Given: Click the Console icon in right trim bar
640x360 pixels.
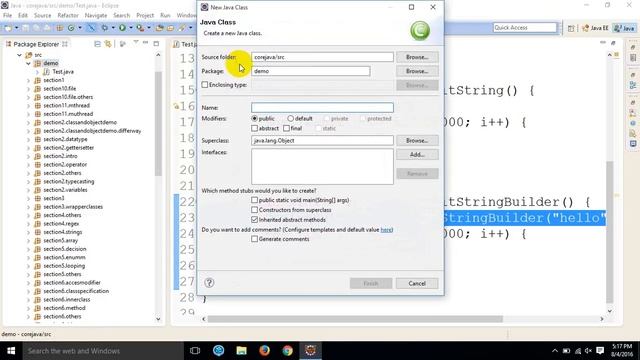Looking at the screenshot, I should (633, 144).
